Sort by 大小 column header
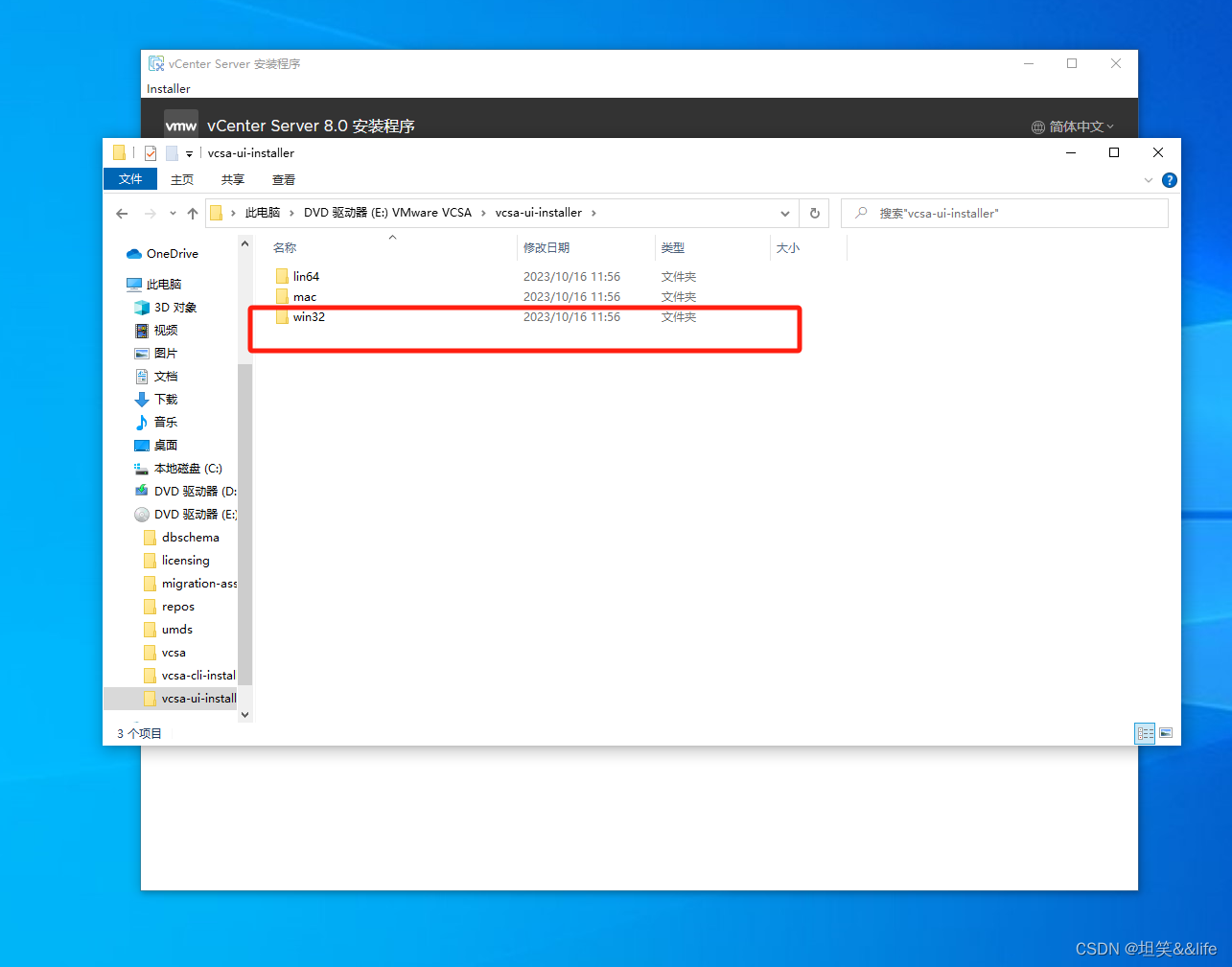This screenshot has width=1232, height=967. pyautogui.click(x=788, y=248)
